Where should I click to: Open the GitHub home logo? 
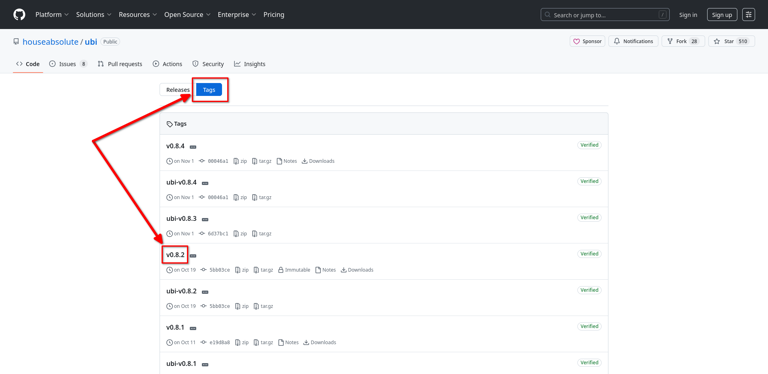tap(19, 15)
